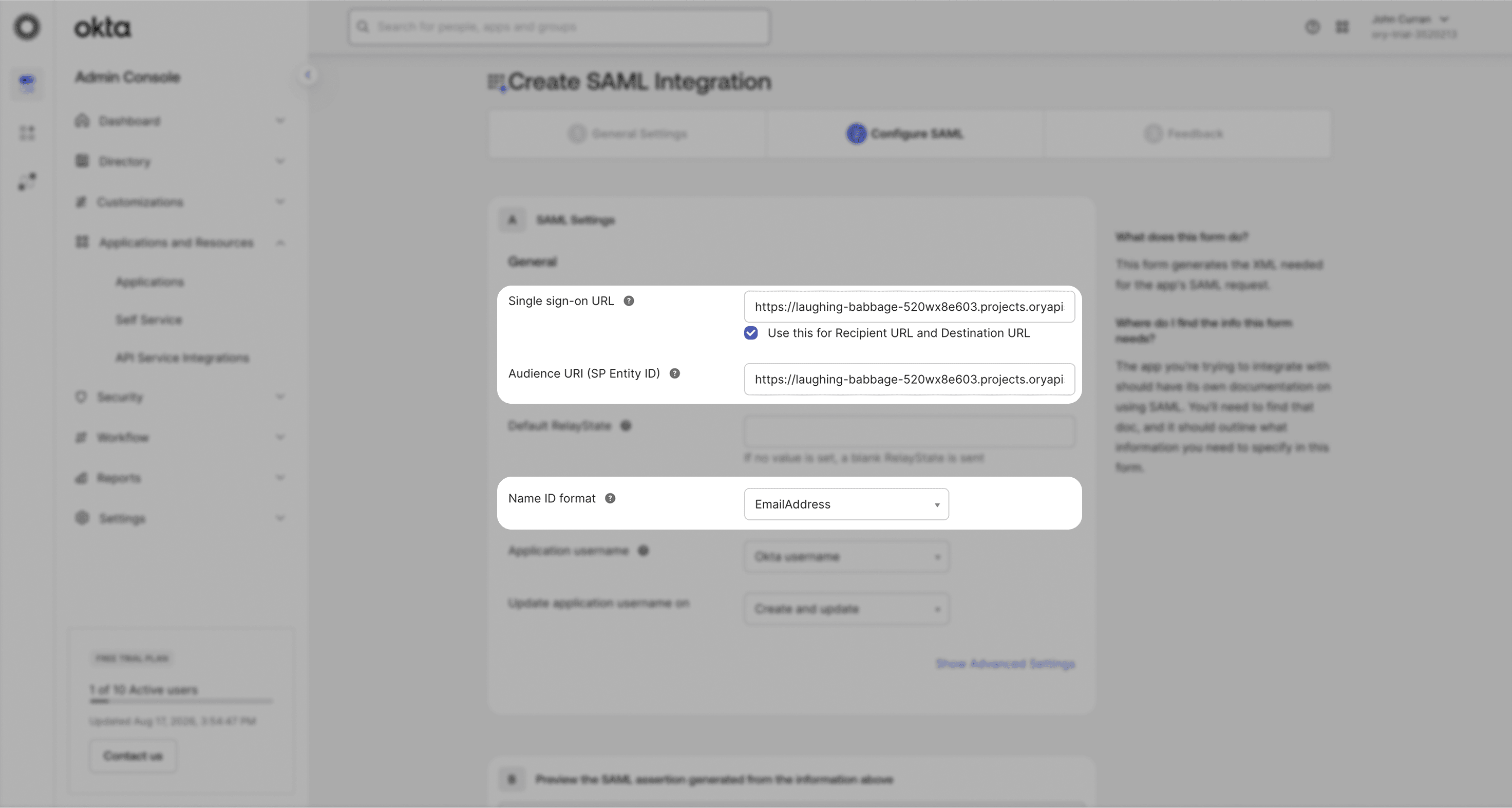Show help for Audience URI (SP Entity ID)
The height and width of the screenshot is (808, 1512).
click(x=674, y=373)
